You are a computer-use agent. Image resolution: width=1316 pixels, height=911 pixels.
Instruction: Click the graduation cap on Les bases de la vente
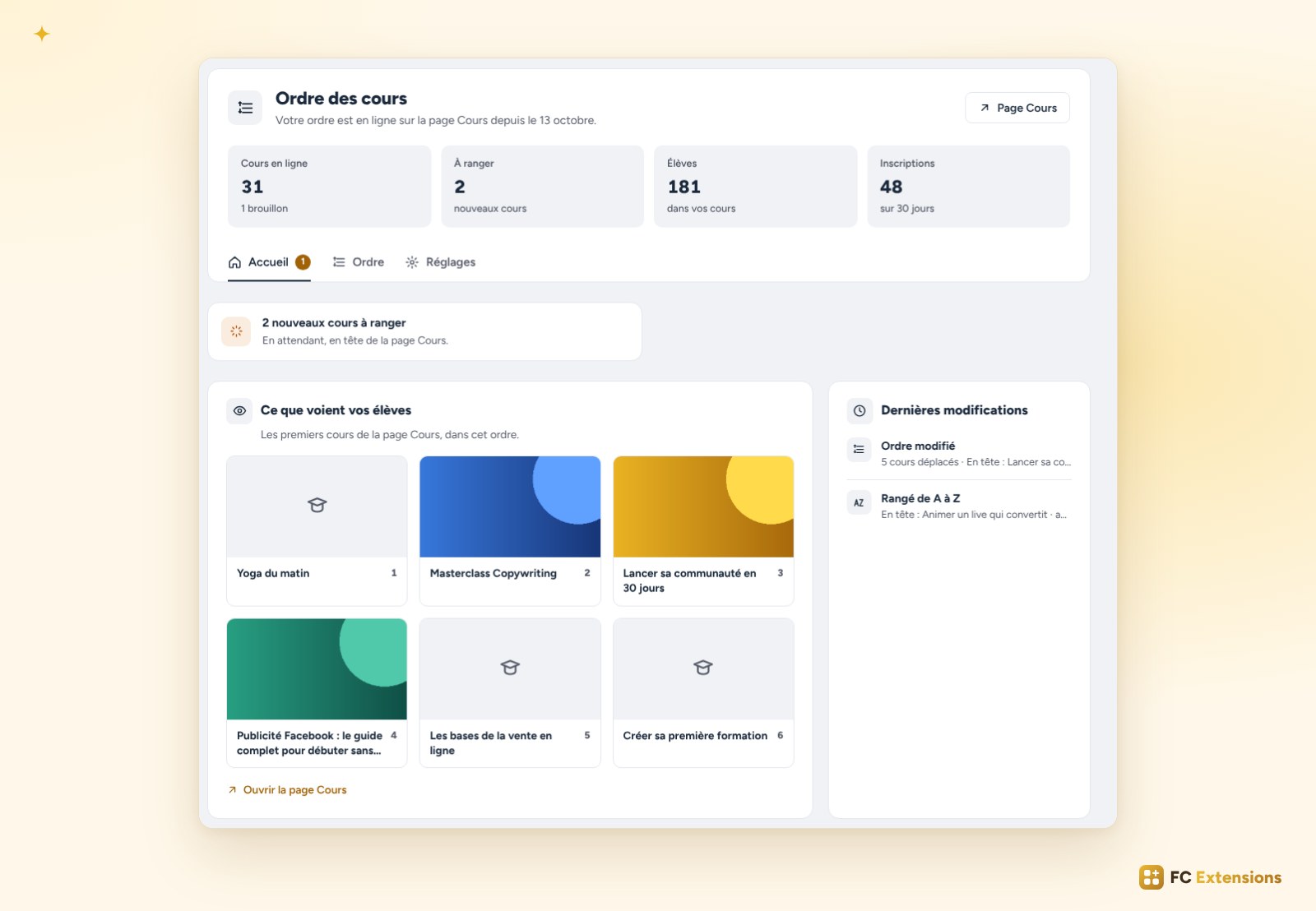click(510, 668)
